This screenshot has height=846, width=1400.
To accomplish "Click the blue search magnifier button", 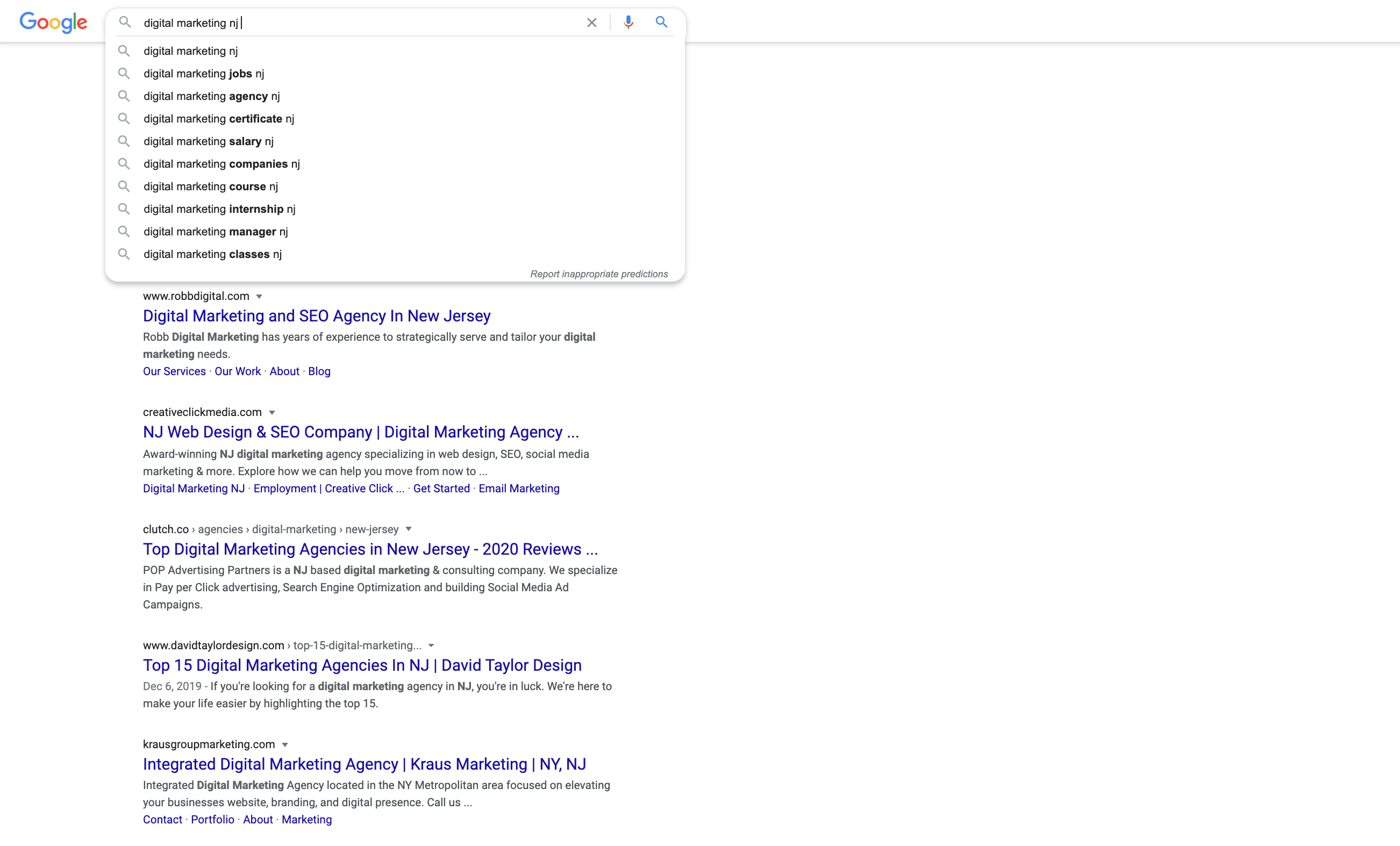I will (x=661, y=22).
